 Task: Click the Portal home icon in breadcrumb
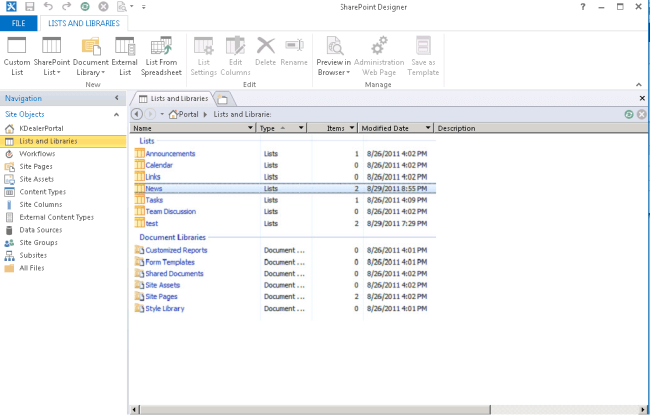point(172,115)
